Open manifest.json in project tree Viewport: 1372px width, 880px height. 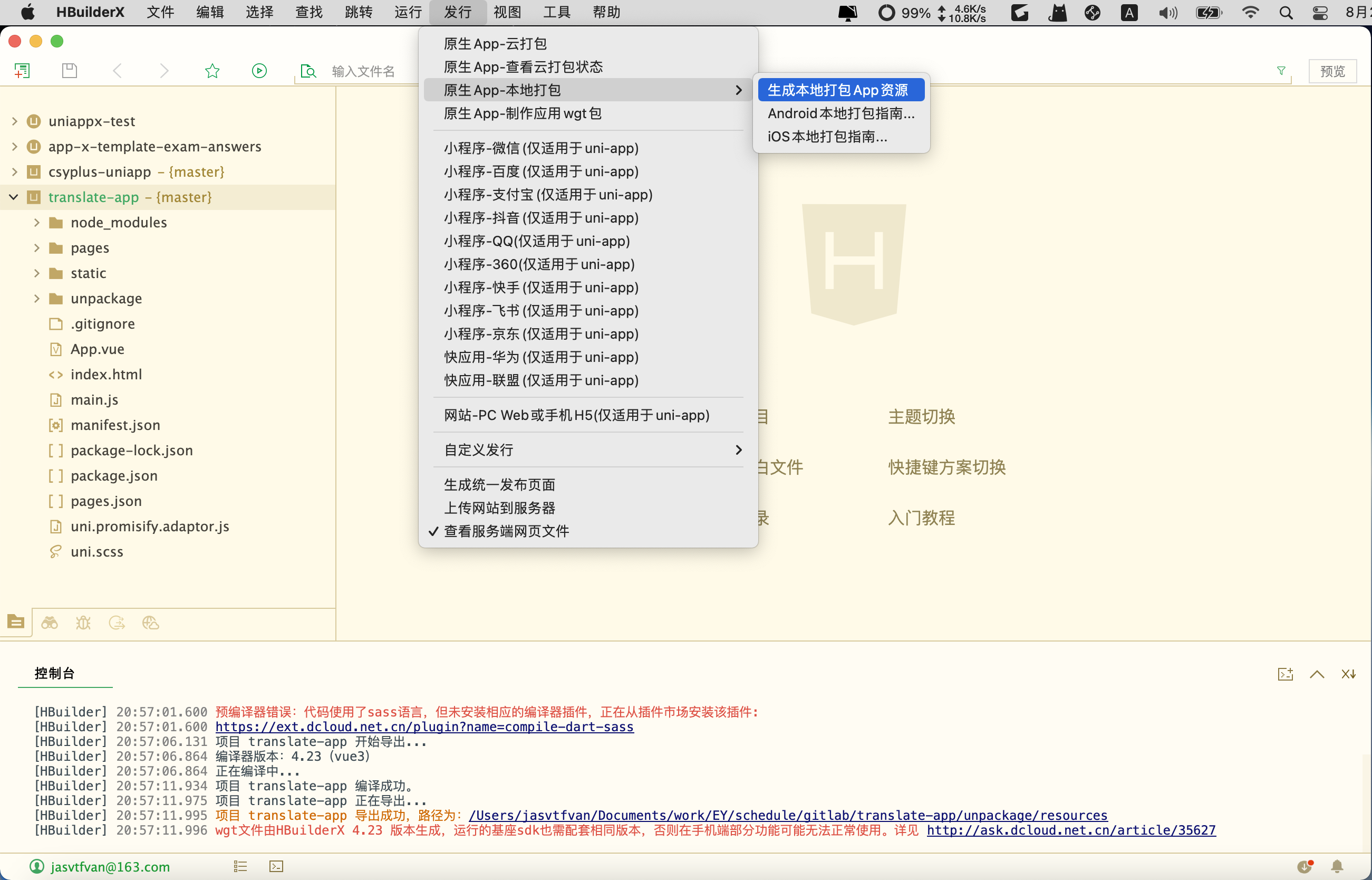115,425
